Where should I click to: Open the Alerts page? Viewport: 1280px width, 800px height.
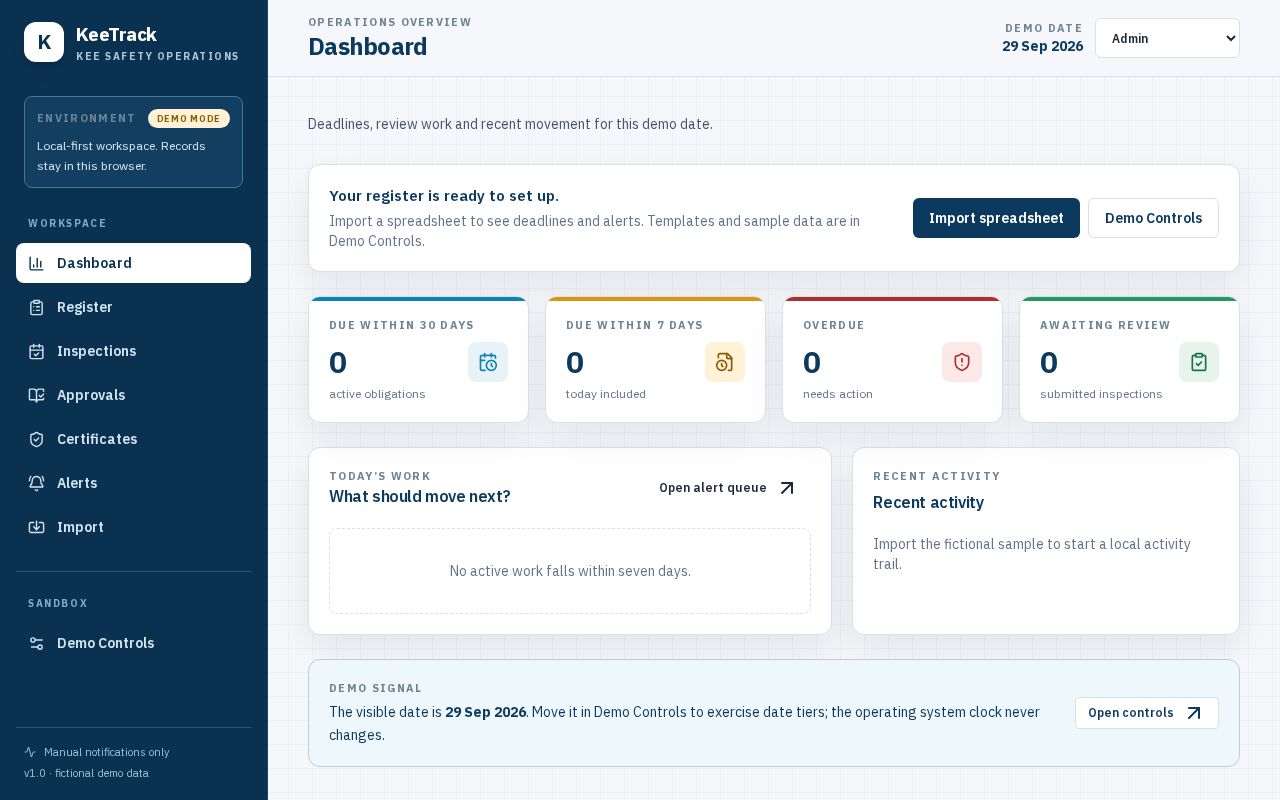(x=133, y=483)
